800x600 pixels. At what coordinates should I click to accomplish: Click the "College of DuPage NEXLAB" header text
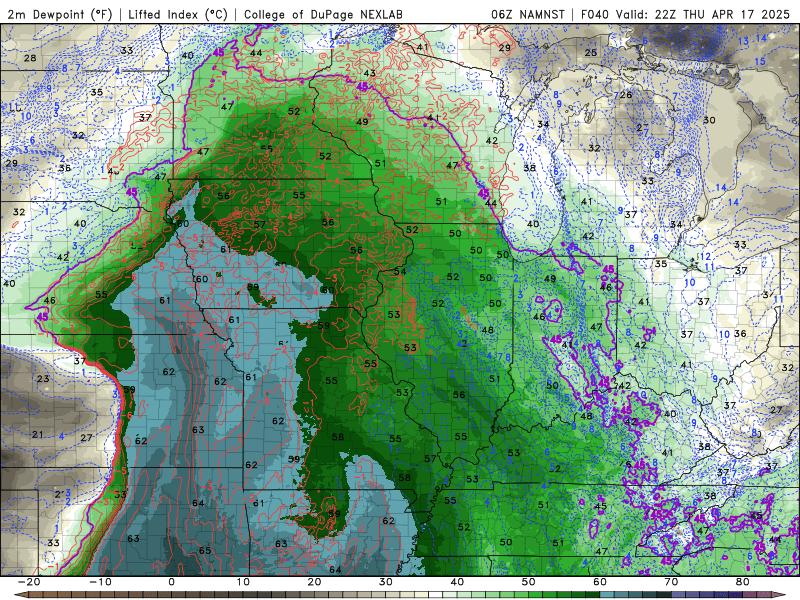323,14
